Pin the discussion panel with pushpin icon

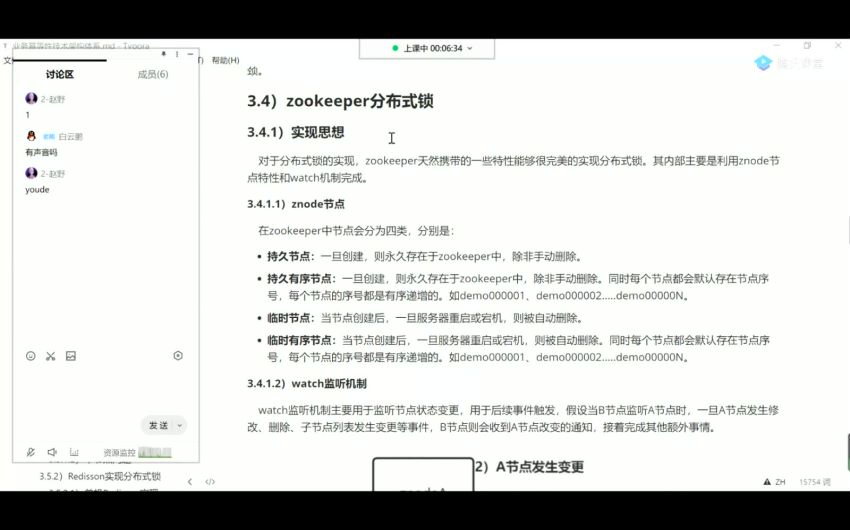click(x=163, y=54)
